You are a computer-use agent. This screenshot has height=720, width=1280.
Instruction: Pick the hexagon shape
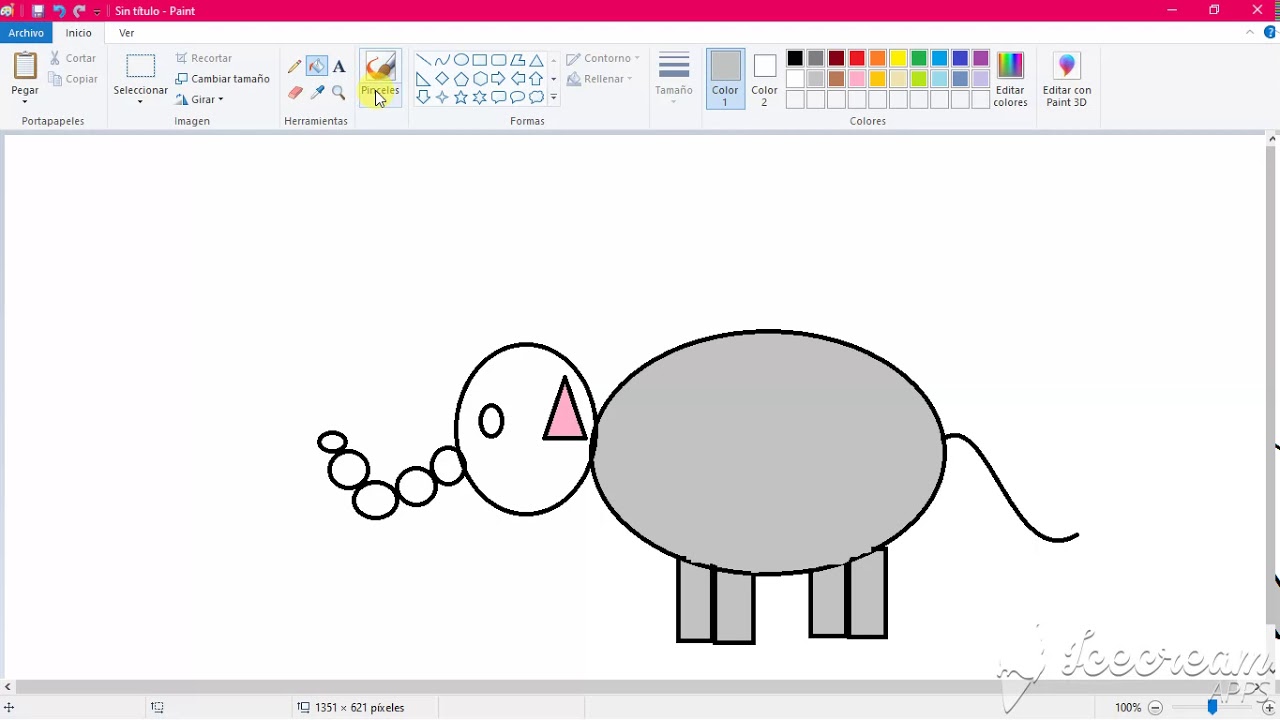point(480,79)
